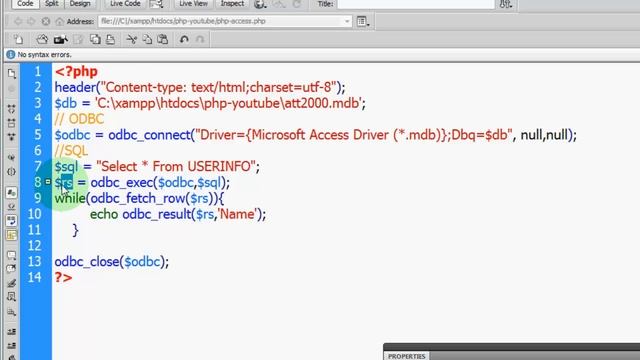This screenshot has height=360, width=640.
Task: Click the Paste clipboard icon
Action: point(162,39)
